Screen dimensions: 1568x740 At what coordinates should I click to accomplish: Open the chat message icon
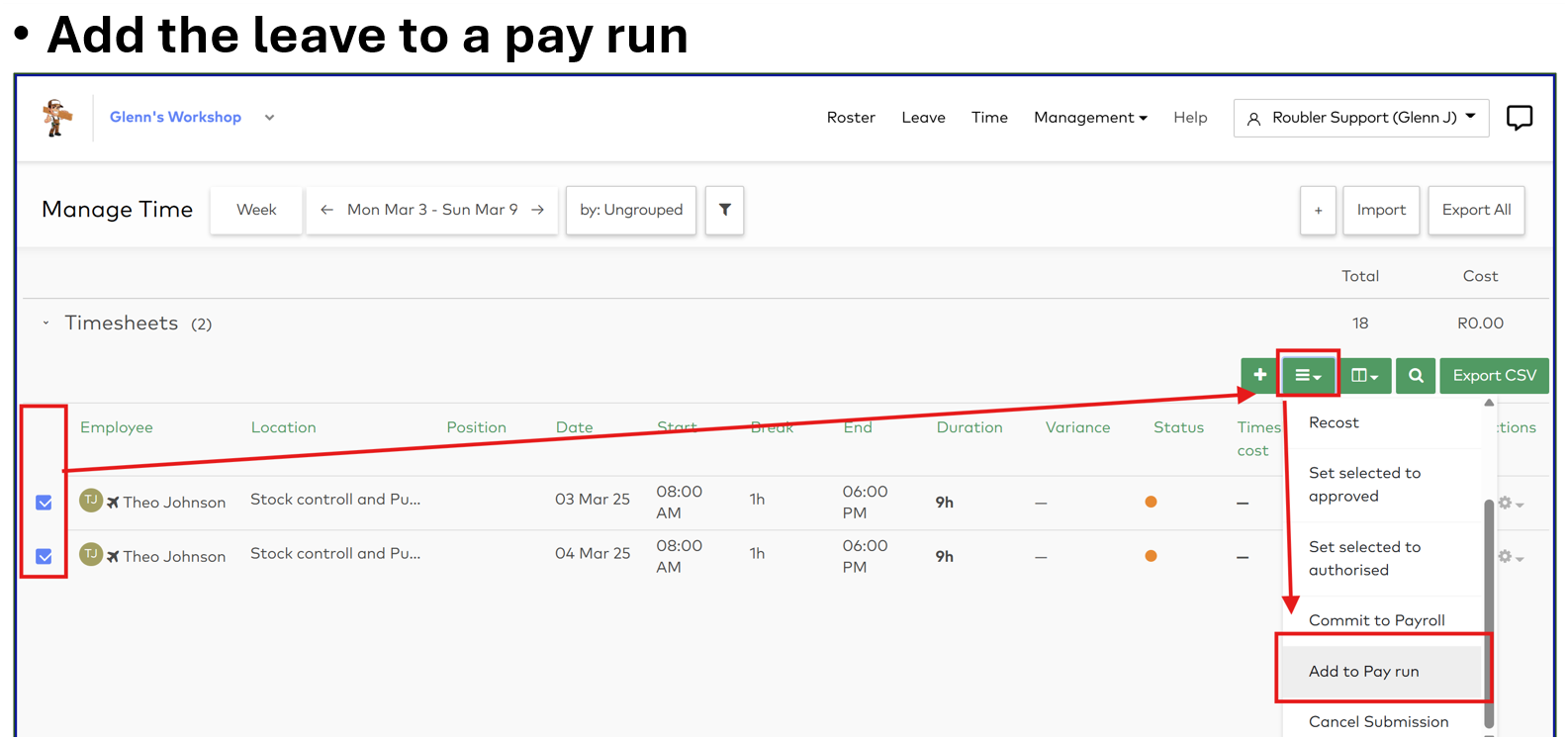[1519, 118]
